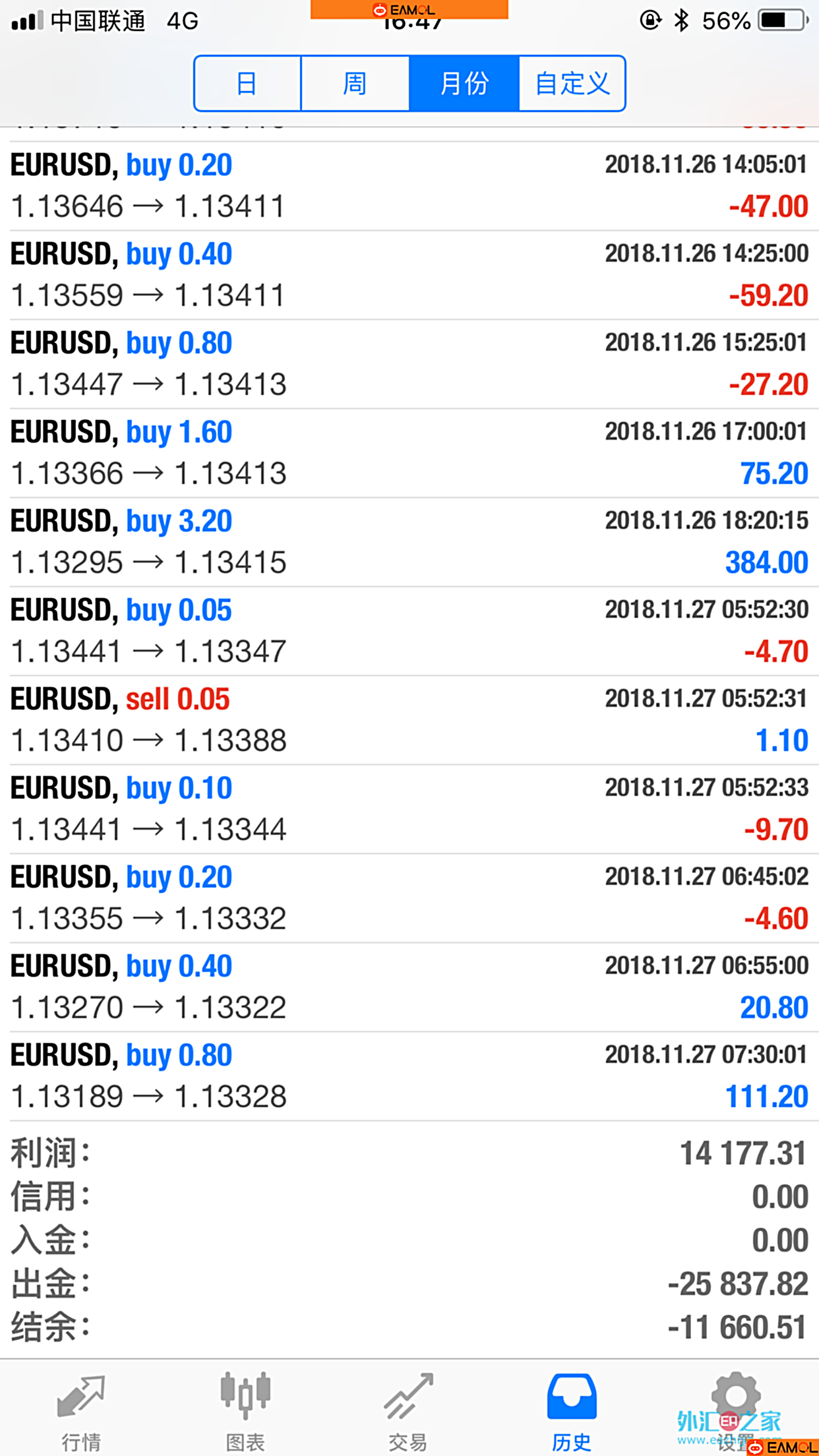The width and height of the screenshot is (819, 1456).
Task: Switch to the 日 day filter
Action: (x=247, y=84)
